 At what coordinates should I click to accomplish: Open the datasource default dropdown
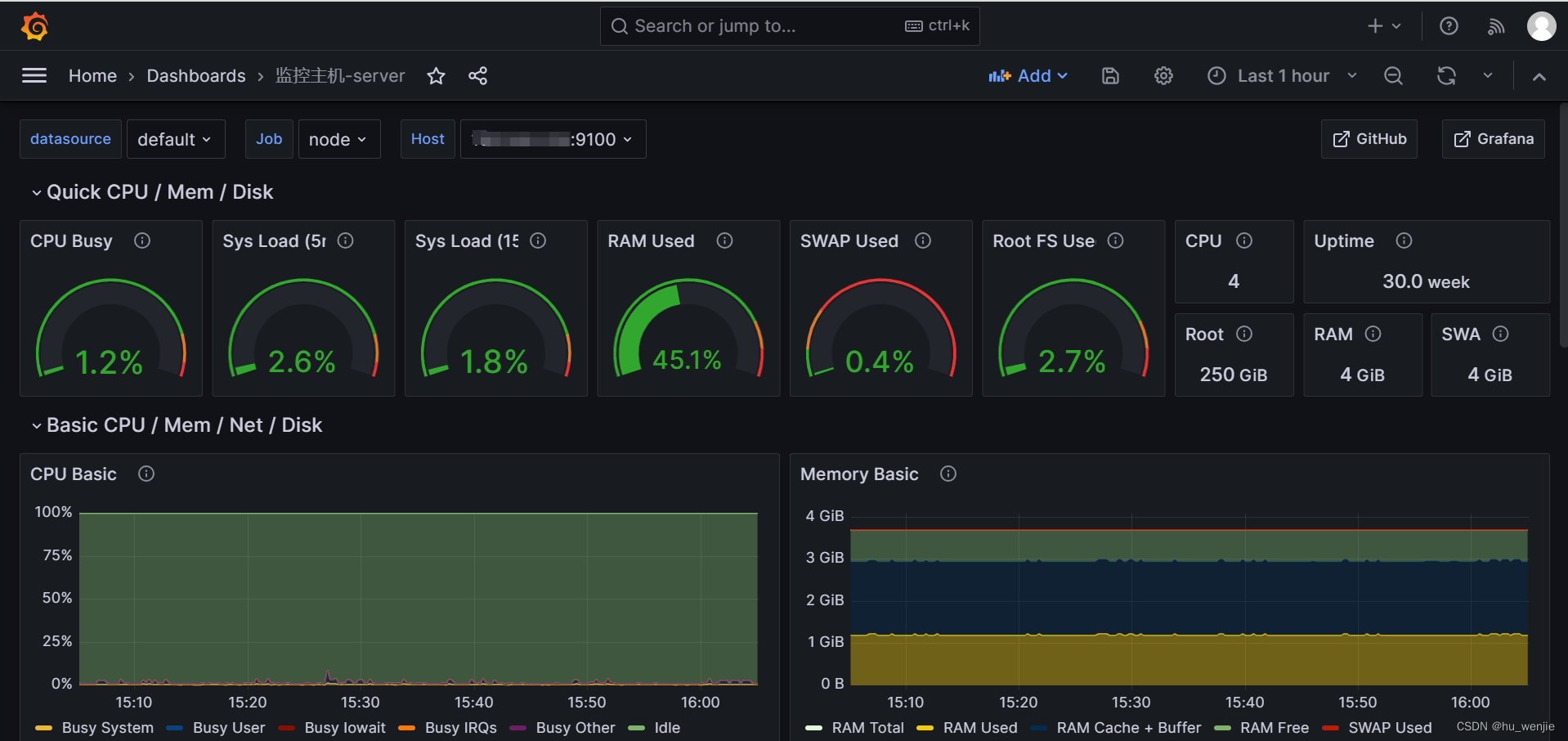[174, 139]
